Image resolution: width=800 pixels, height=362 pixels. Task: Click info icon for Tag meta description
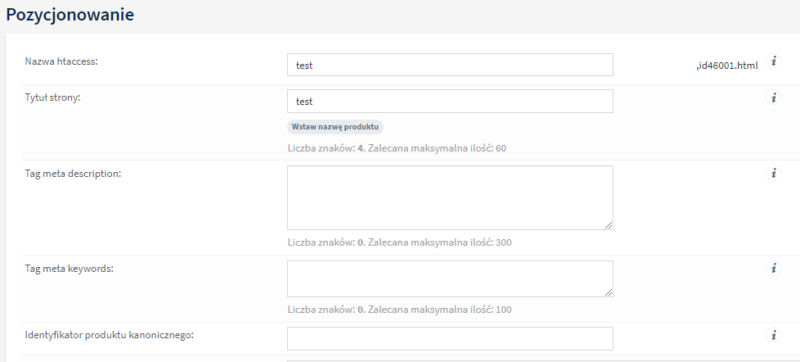773,173
